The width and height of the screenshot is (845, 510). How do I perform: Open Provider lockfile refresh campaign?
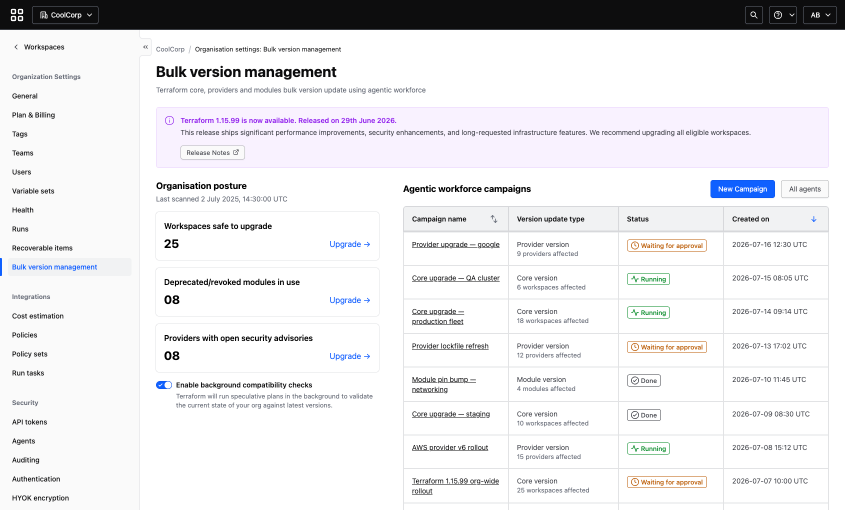coord(450,346)
